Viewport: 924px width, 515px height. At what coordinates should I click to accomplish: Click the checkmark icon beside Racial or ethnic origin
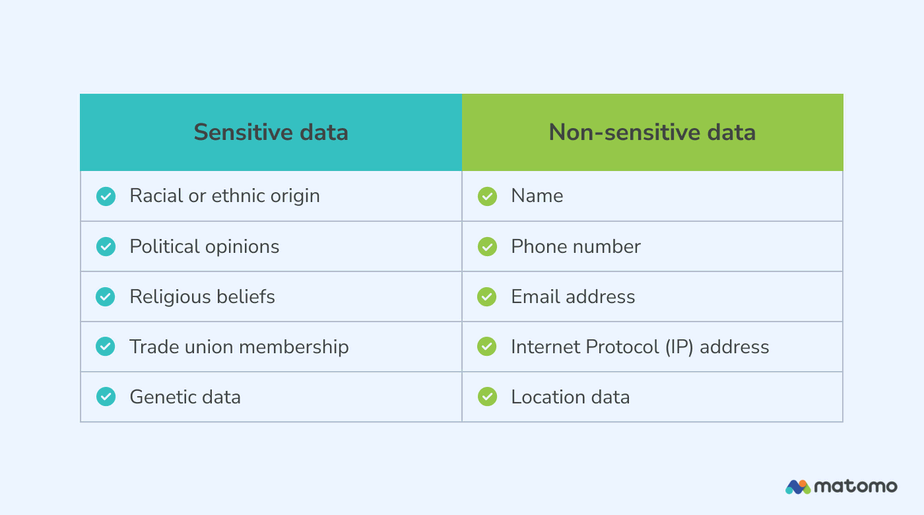[x=106, y=196]
